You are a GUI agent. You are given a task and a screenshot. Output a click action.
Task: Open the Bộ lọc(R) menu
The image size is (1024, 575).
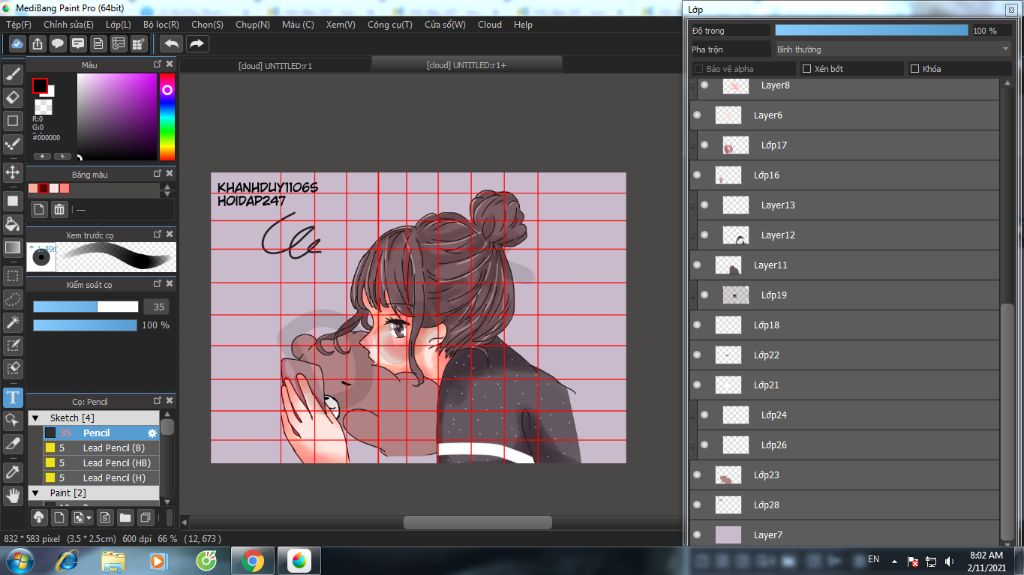(161, 24)
